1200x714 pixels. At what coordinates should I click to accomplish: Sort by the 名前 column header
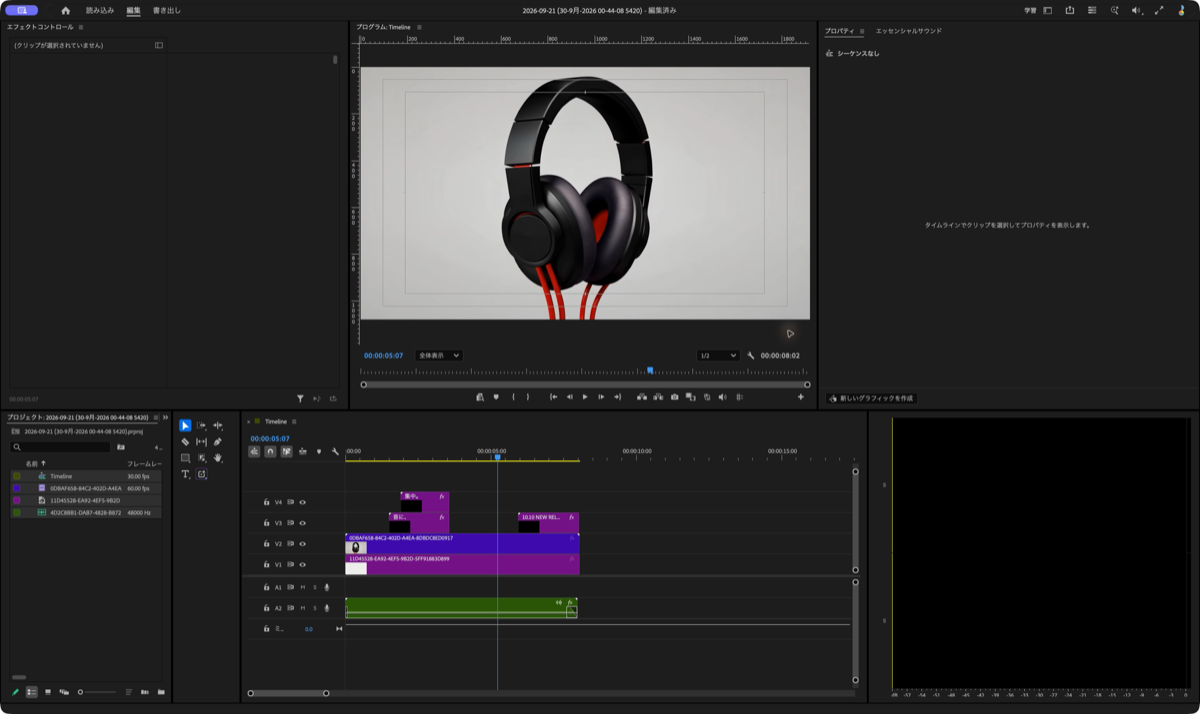pyautogui.click(x=32, y=464)
